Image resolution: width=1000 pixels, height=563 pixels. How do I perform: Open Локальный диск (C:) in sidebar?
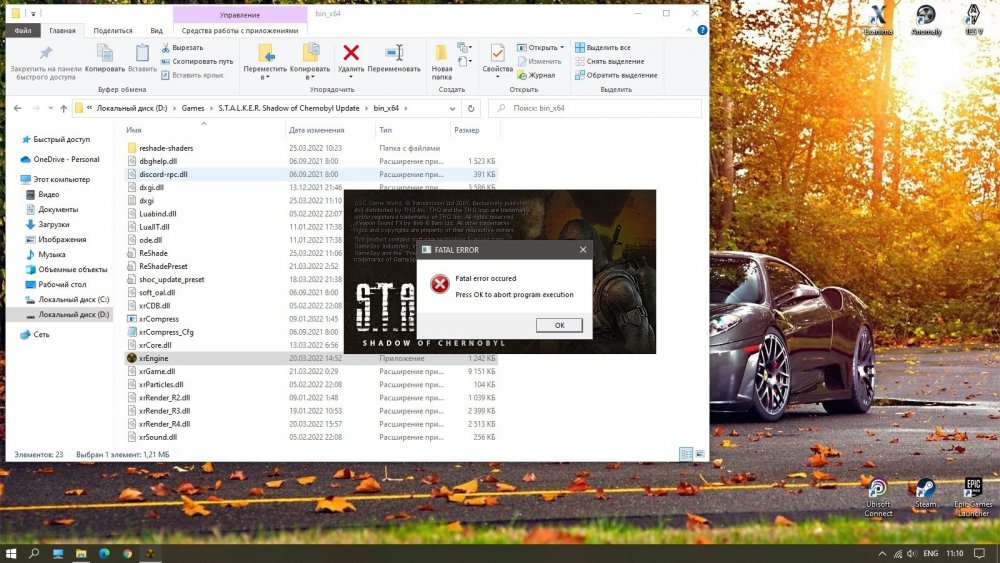point(75,301)
